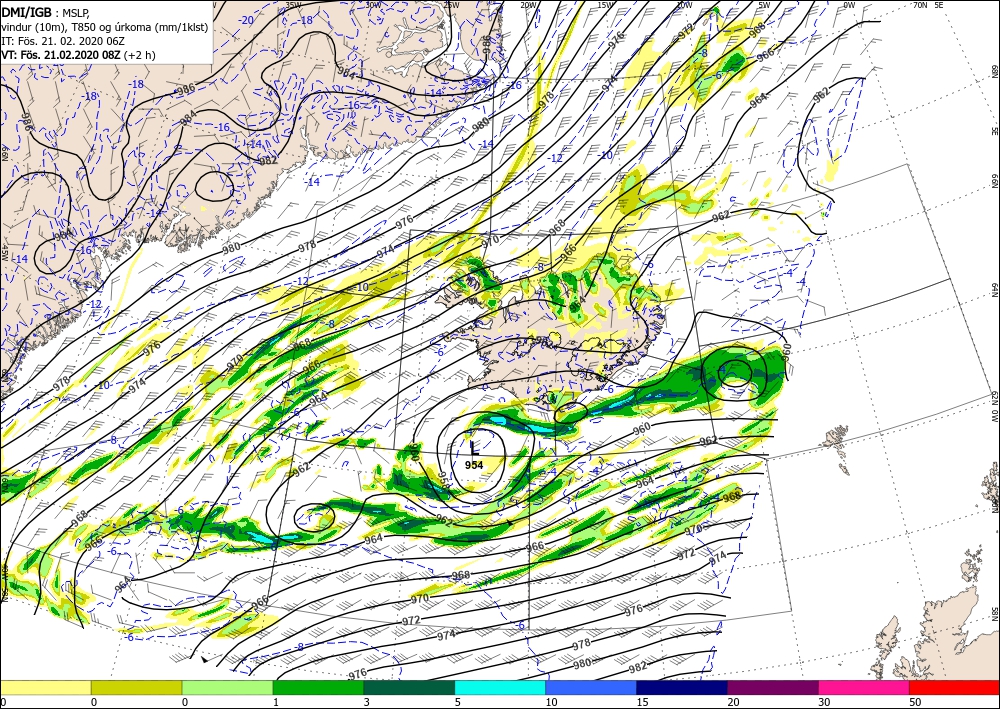Click legend value "3" under the colorbar
This screenshot has height=709, width=1000.
tap(366, 703)
